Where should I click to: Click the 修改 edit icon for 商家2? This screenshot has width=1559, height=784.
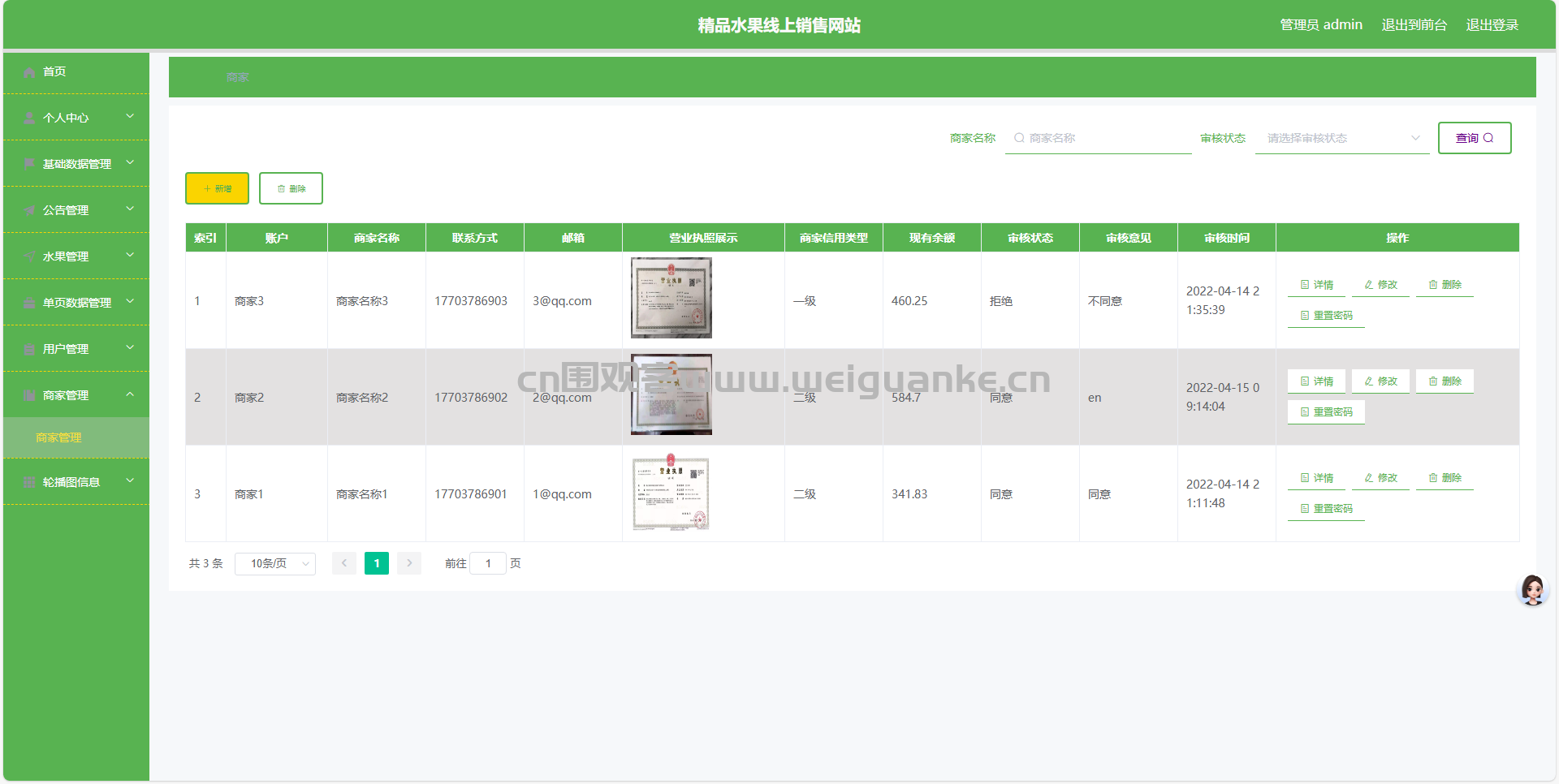coord(1369,381)
